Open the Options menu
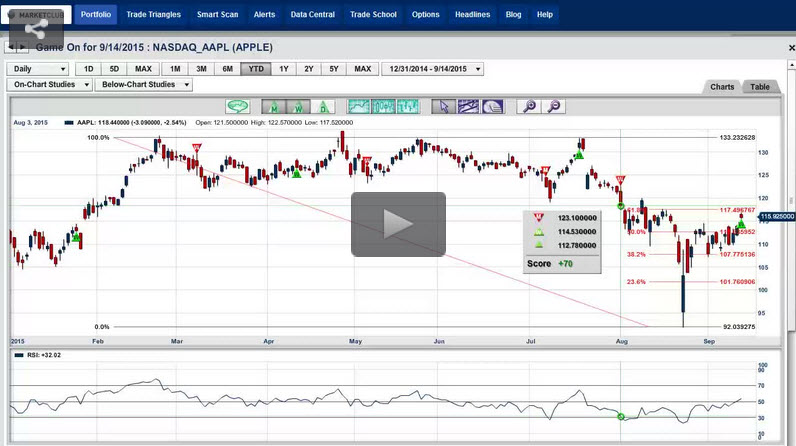The width and height of the screenshot is (796, 446). coord(425,14)
